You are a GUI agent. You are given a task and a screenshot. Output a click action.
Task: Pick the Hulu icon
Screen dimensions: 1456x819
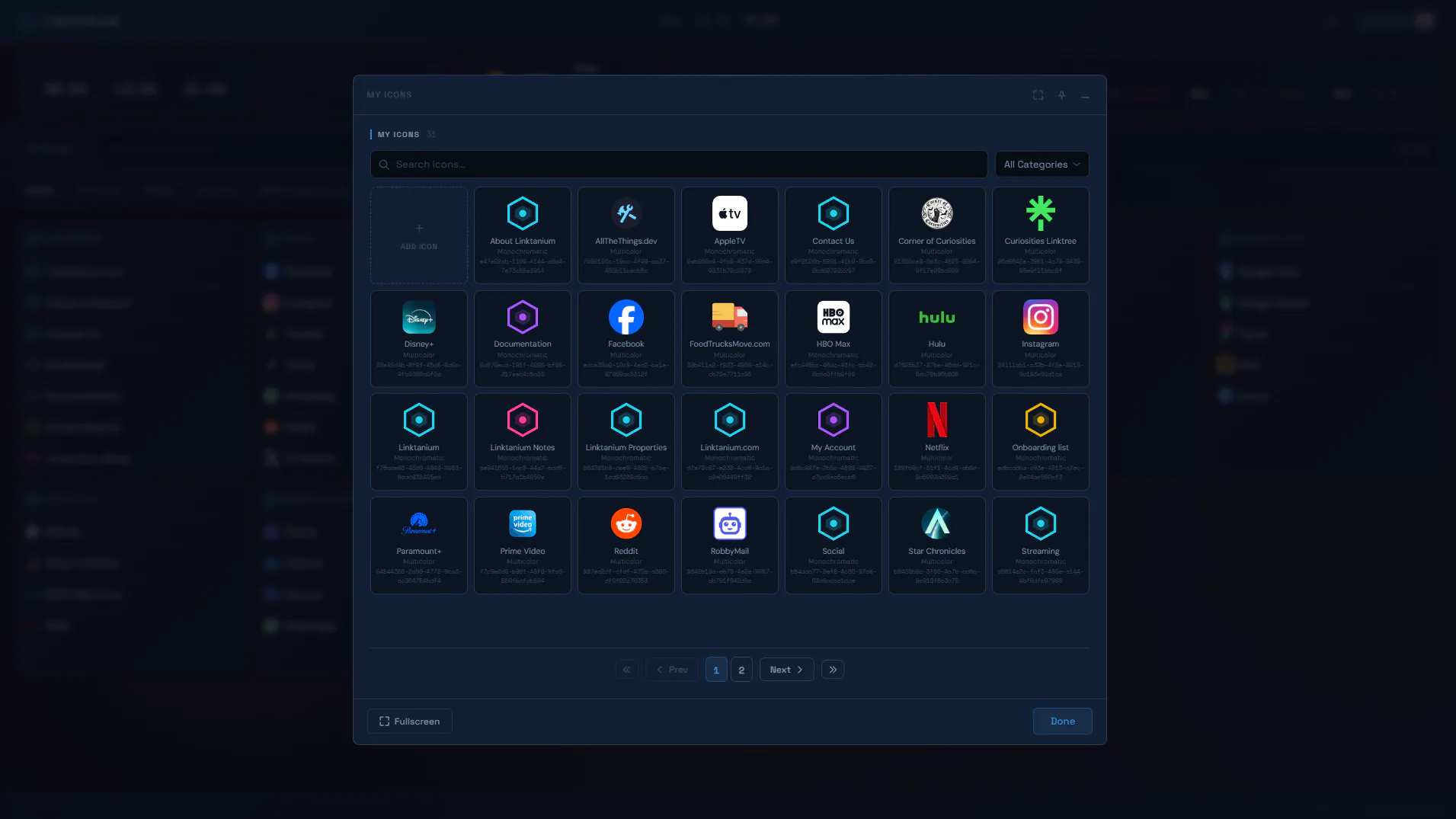pyautogui.click(x=937, y=338)
